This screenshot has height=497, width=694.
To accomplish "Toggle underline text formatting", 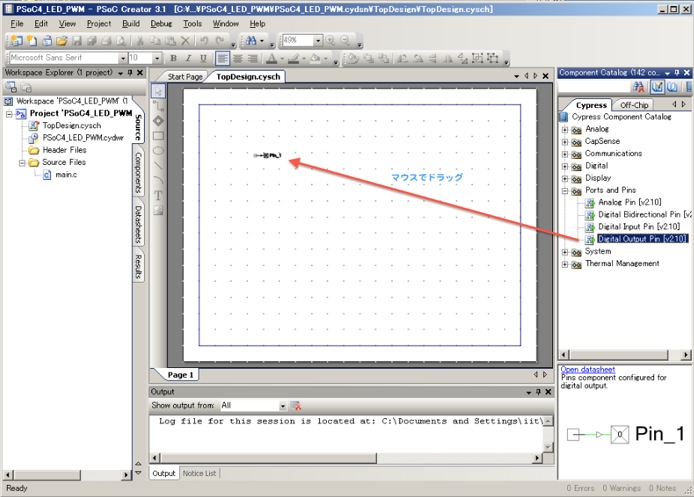I will [x=201, y=58].
